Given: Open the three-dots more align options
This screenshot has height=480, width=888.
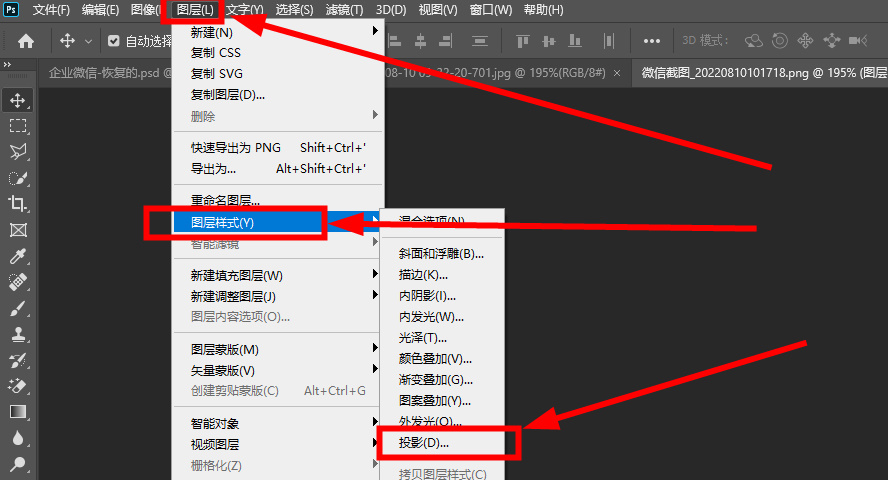Looking at the screenshot, I should tap(652, 41).
